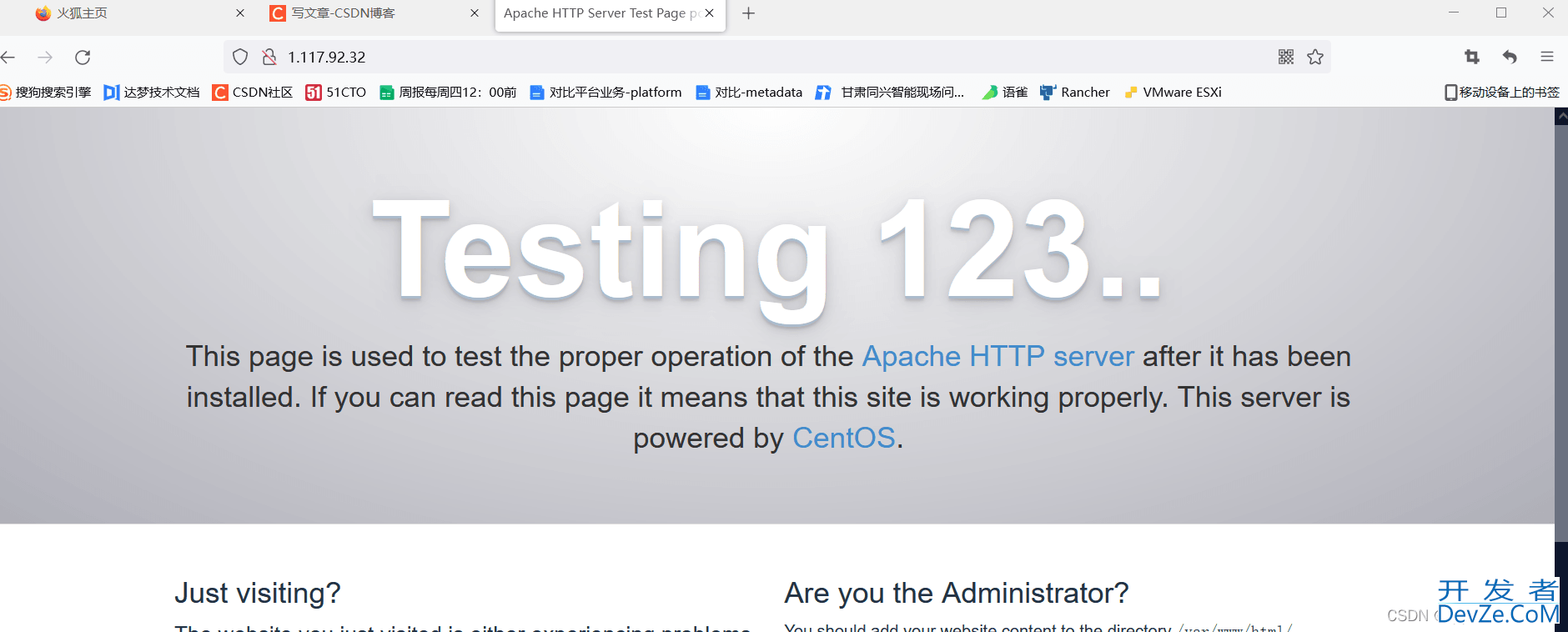Image resolution: width=1568 pixels, height=632 pixels.
Task: Minimize the Firefox window
Action: click(1454, 13)
